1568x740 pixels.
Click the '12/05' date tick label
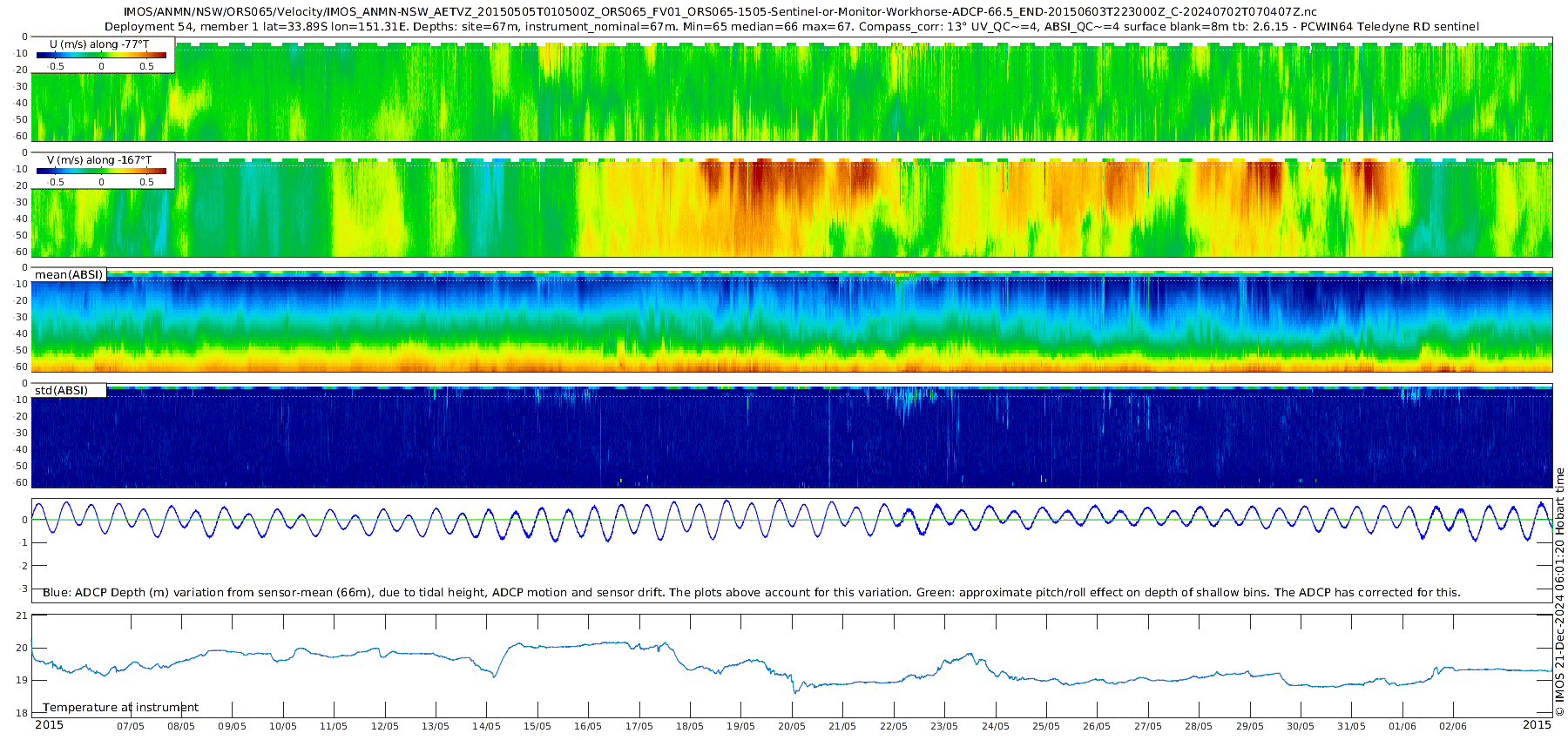click(x=385, y=726)
